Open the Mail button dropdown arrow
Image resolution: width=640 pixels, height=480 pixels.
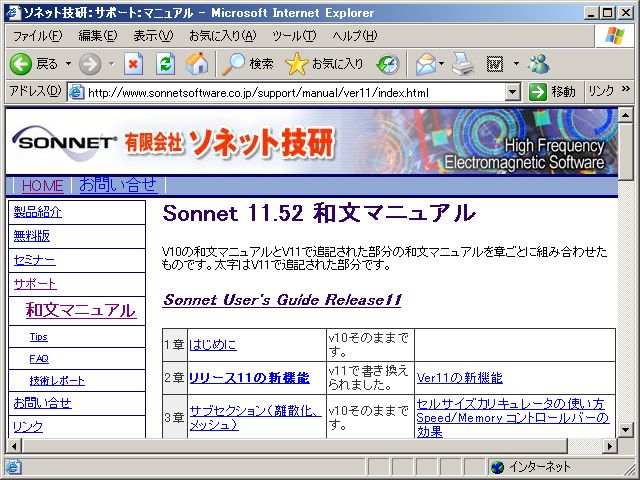click(x=442, y=64)
